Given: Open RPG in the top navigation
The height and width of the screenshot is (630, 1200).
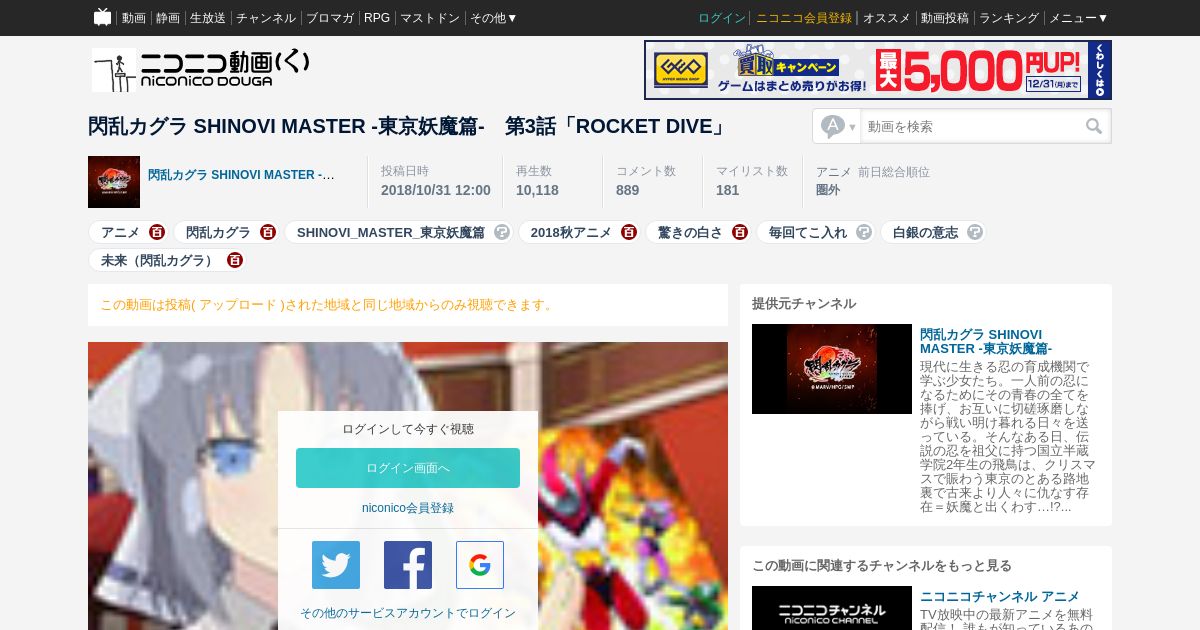Looking at the screenshot, I should click(x=377, y=18).
